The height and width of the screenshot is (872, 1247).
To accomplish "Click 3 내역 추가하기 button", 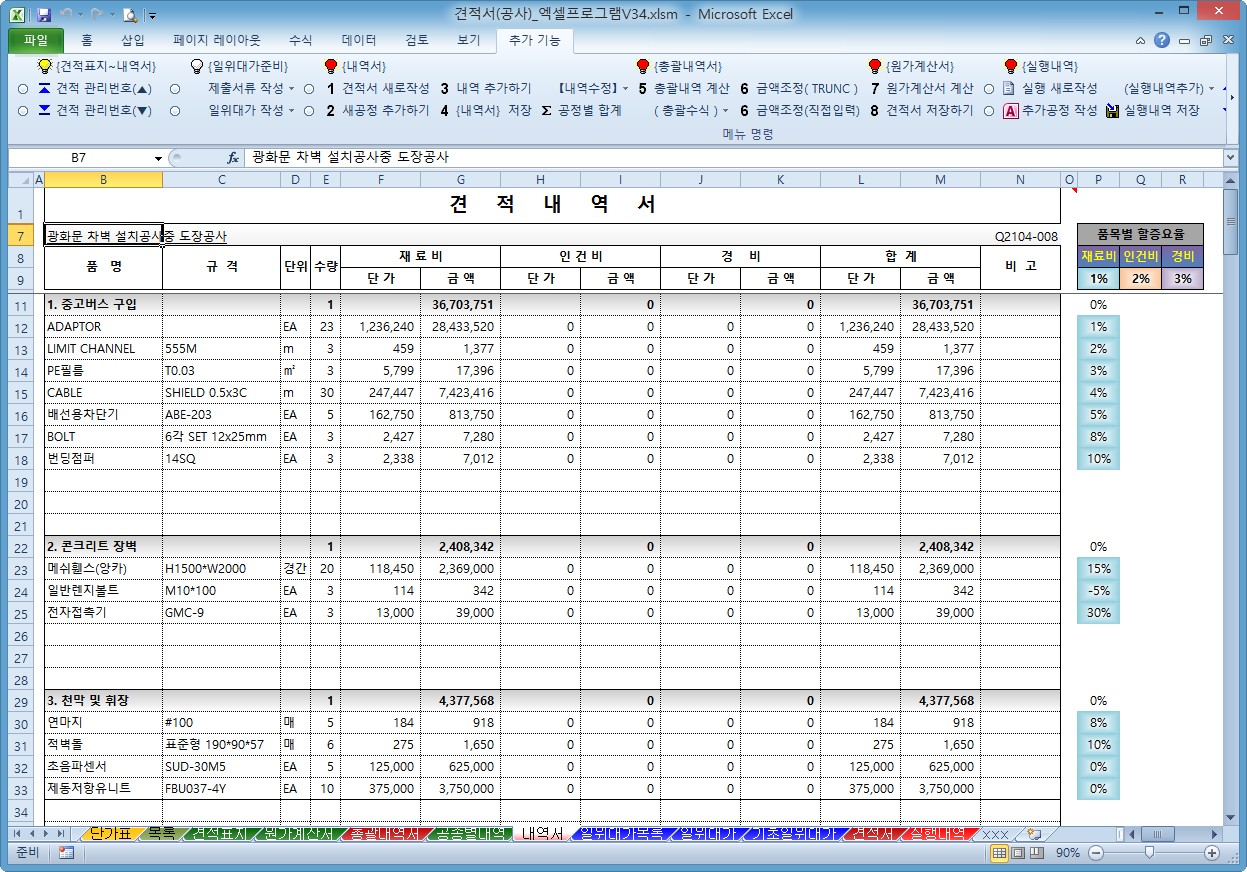I will point(486,88).
